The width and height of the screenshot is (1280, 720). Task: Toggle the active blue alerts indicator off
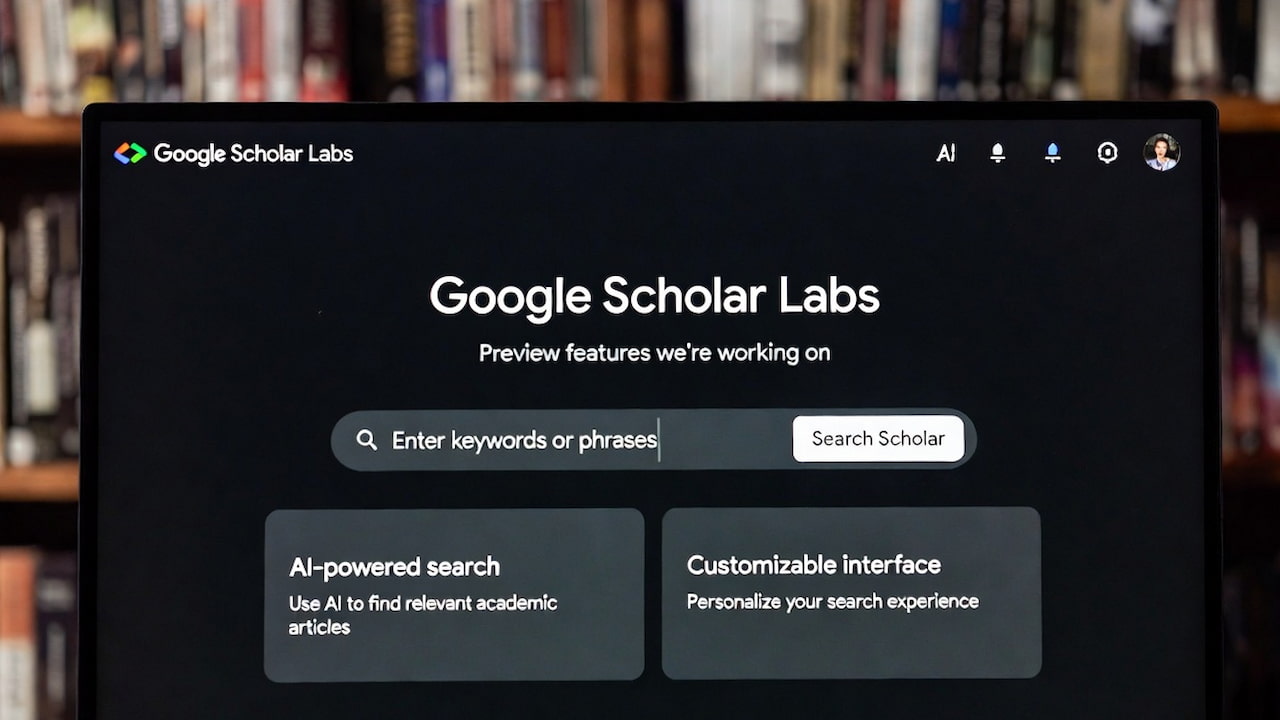coord(1052,153)
